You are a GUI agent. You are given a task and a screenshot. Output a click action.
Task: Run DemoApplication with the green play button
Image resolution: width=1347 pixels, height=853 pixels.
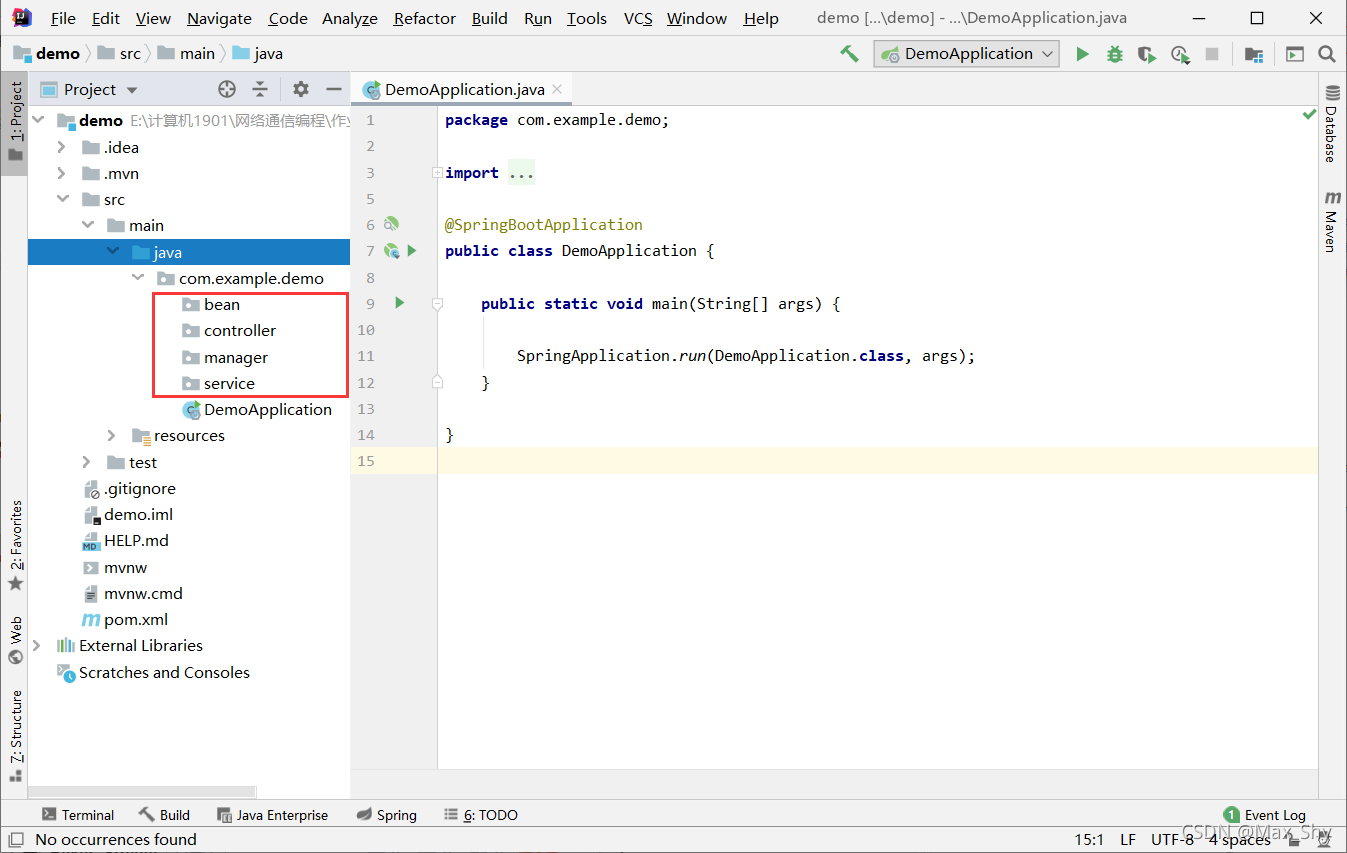[x=1082, y=54]
